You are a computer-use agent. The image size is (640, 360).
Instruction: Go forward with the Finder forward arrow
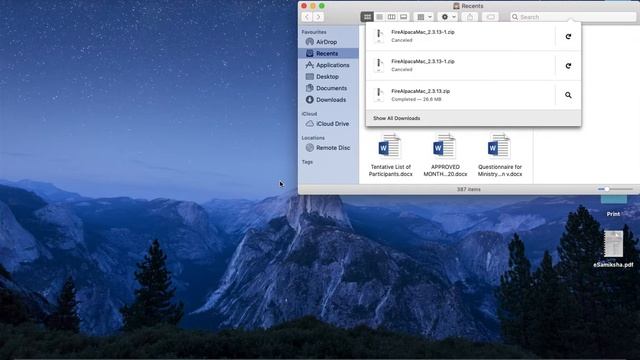pos(318,17)
